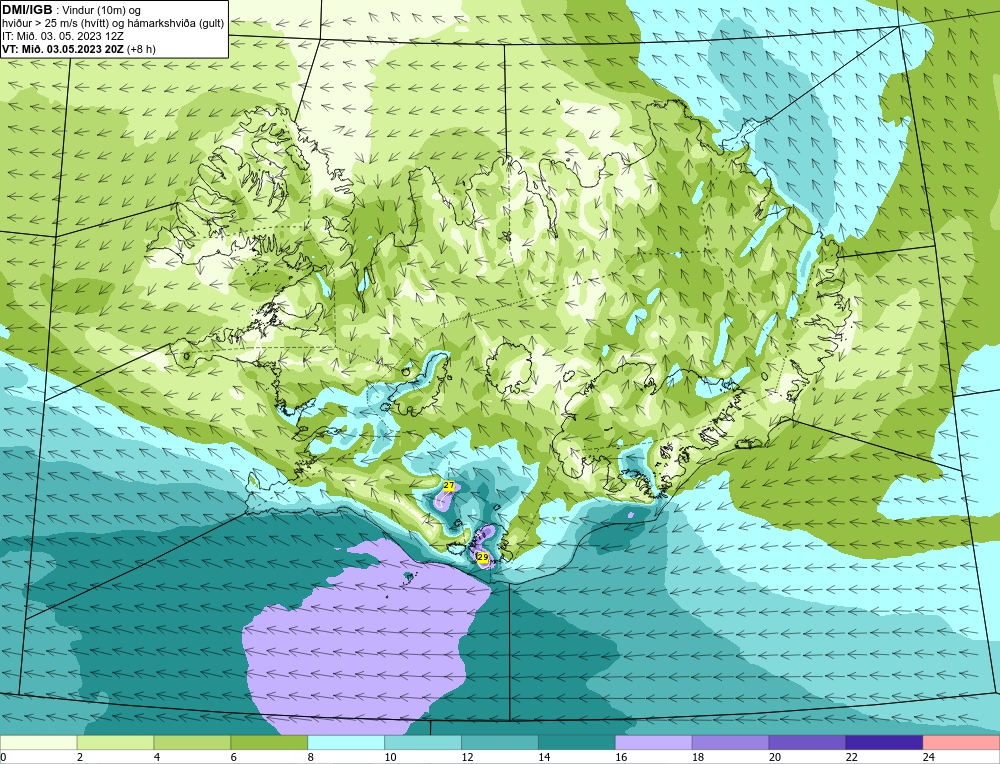Select the 20-22 m/s violet swatch

807,742
